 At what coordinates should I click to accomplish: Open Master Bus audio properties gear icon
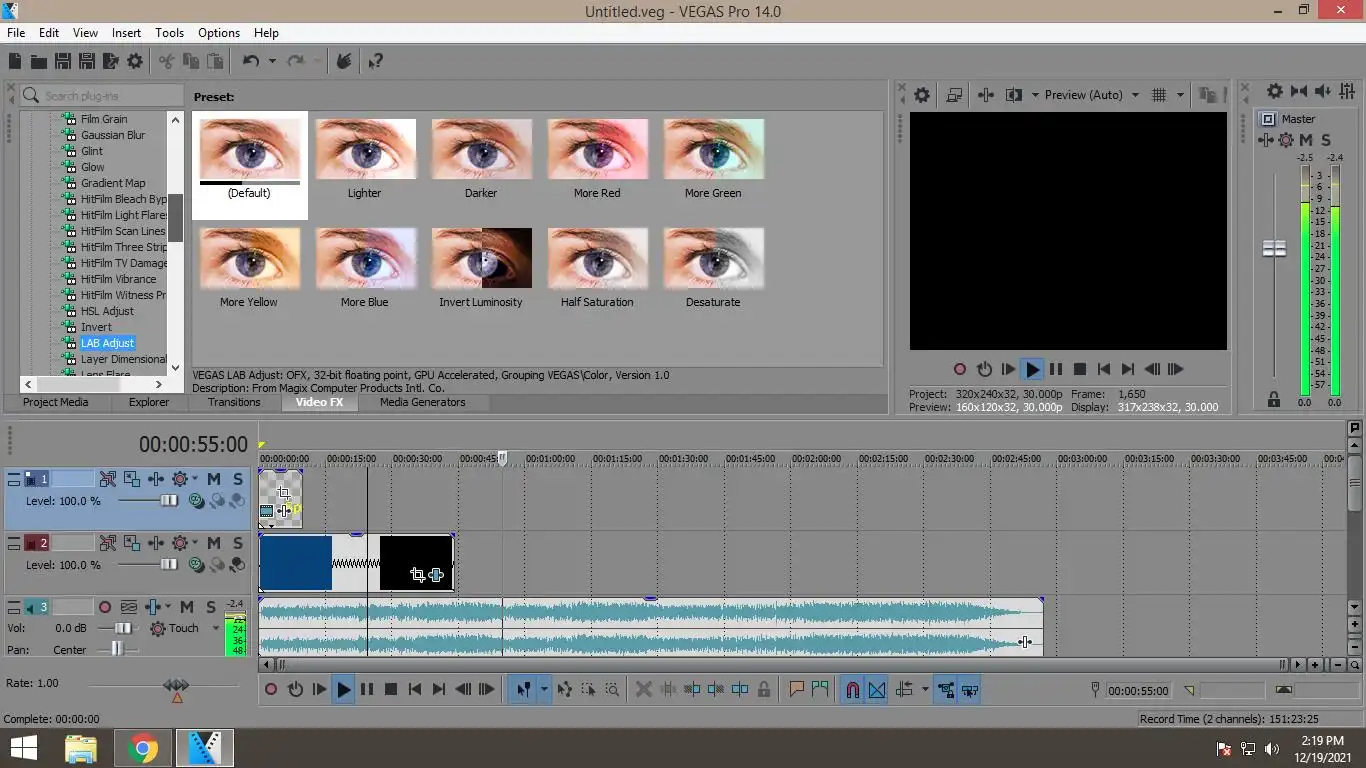(1275, 91)
